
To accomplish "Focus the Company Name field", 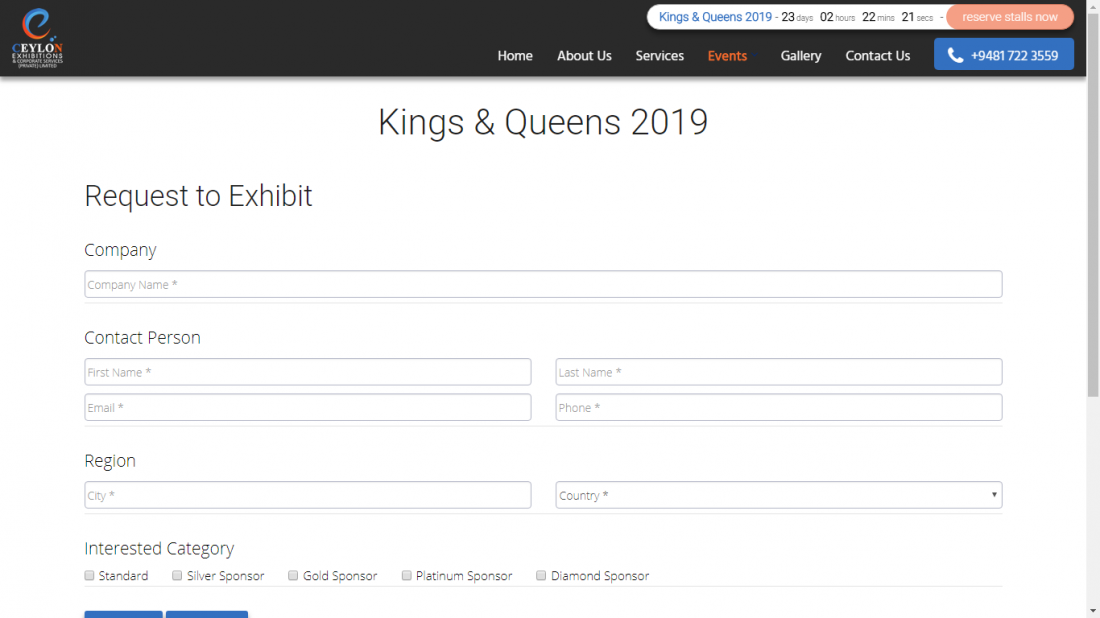I will [x=543, y=284].
